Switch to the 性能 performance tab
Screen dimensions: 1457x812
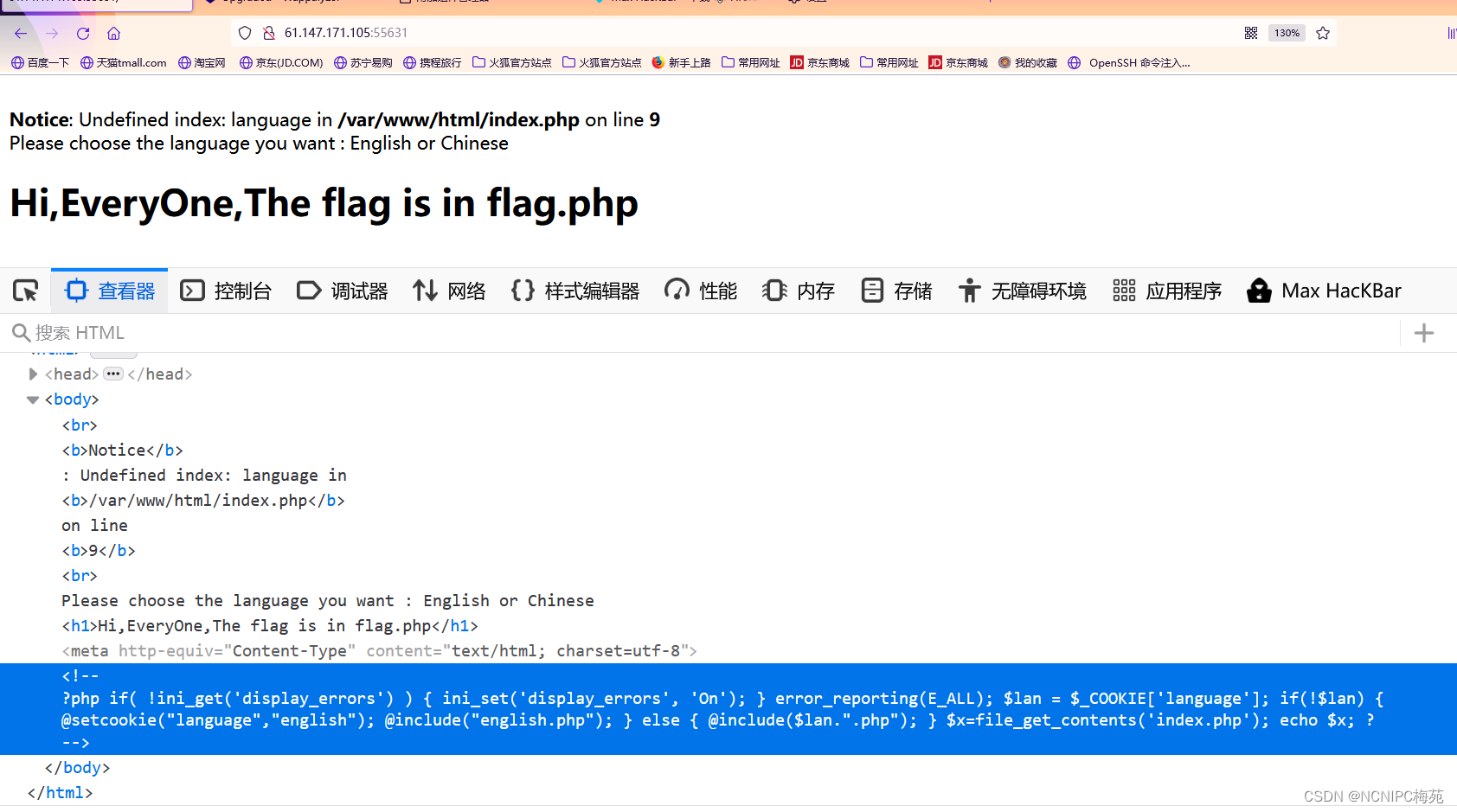pyautogui.click(x=701, y=291)
